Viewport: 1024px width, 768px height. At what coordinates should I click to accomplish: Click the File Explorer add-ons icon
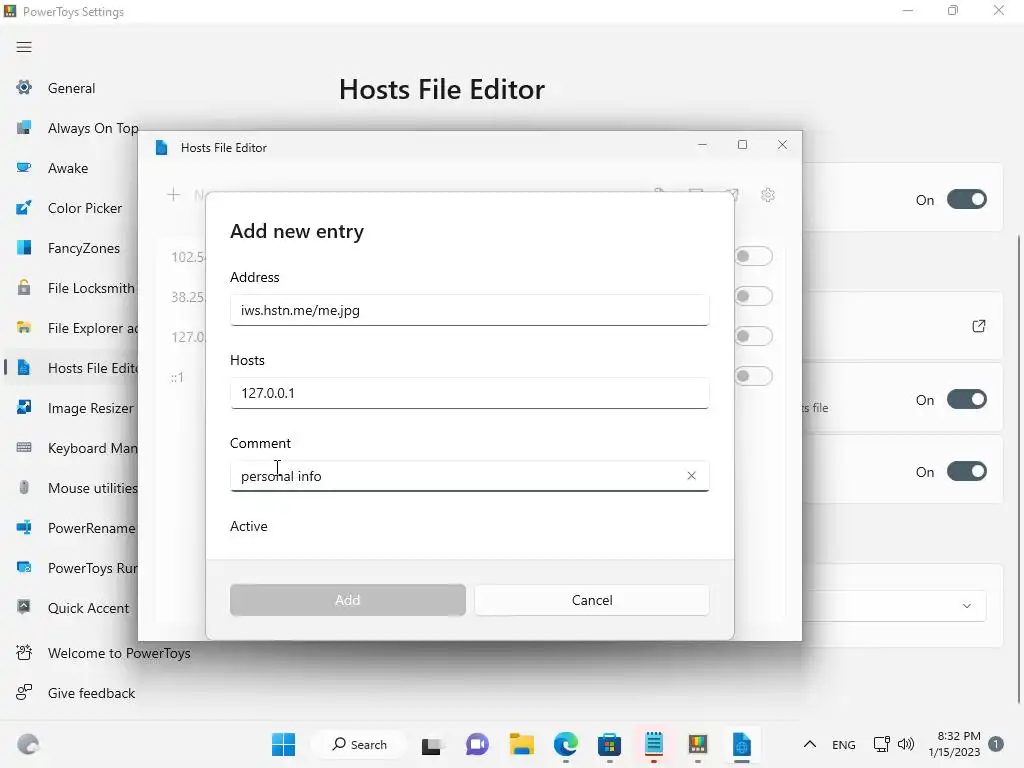tap(24, 328)
